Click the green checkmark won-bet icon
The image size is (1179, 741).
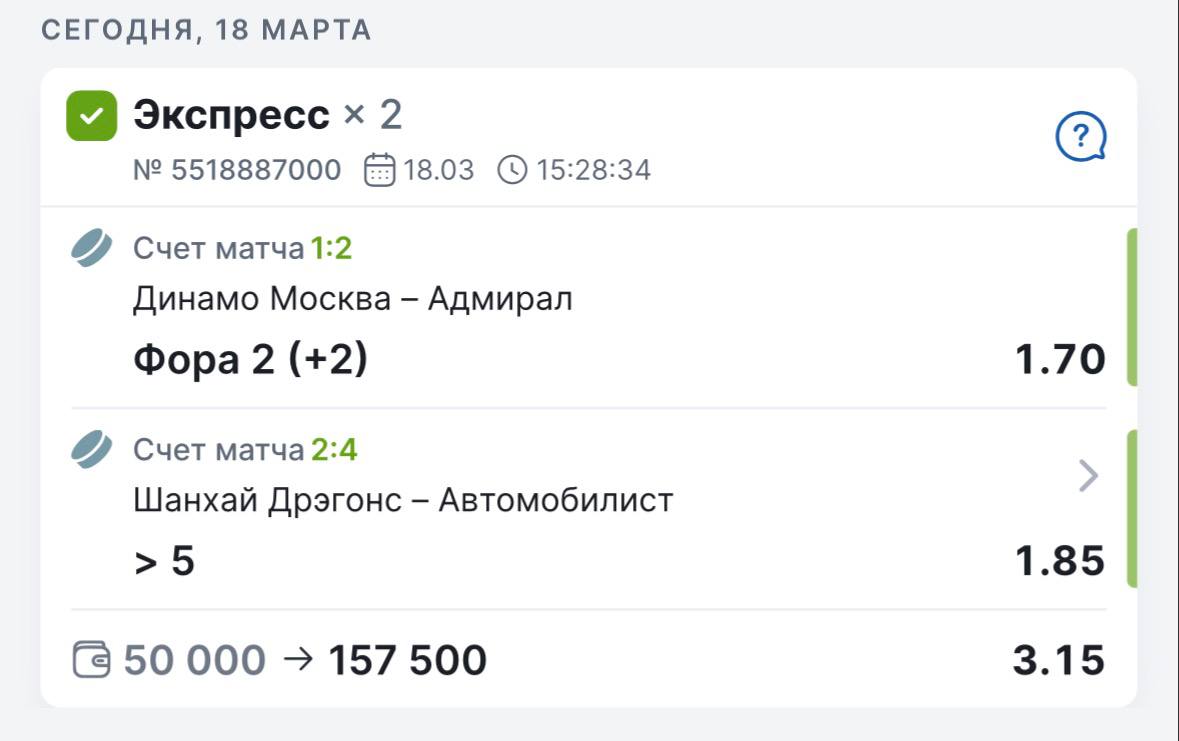tap(91, 116)
